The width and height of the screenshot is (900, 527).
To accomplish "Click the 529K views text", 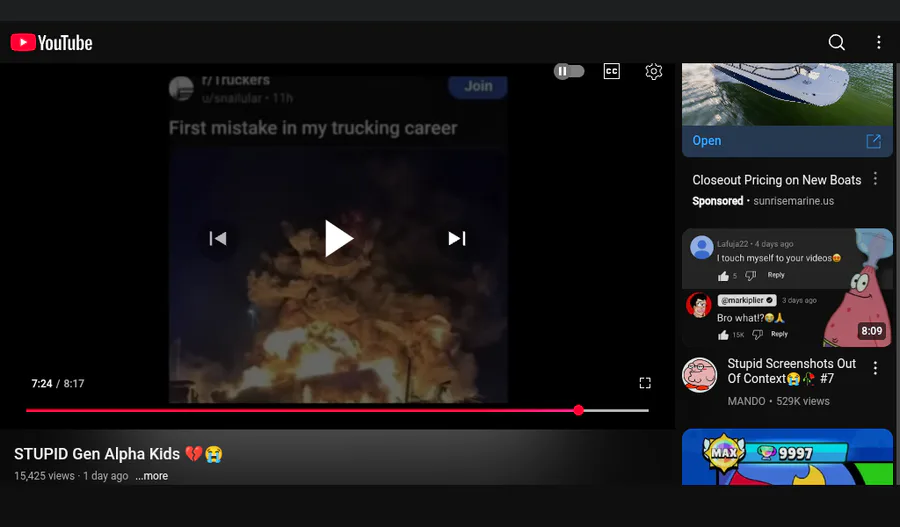I will tap(803, 401).
